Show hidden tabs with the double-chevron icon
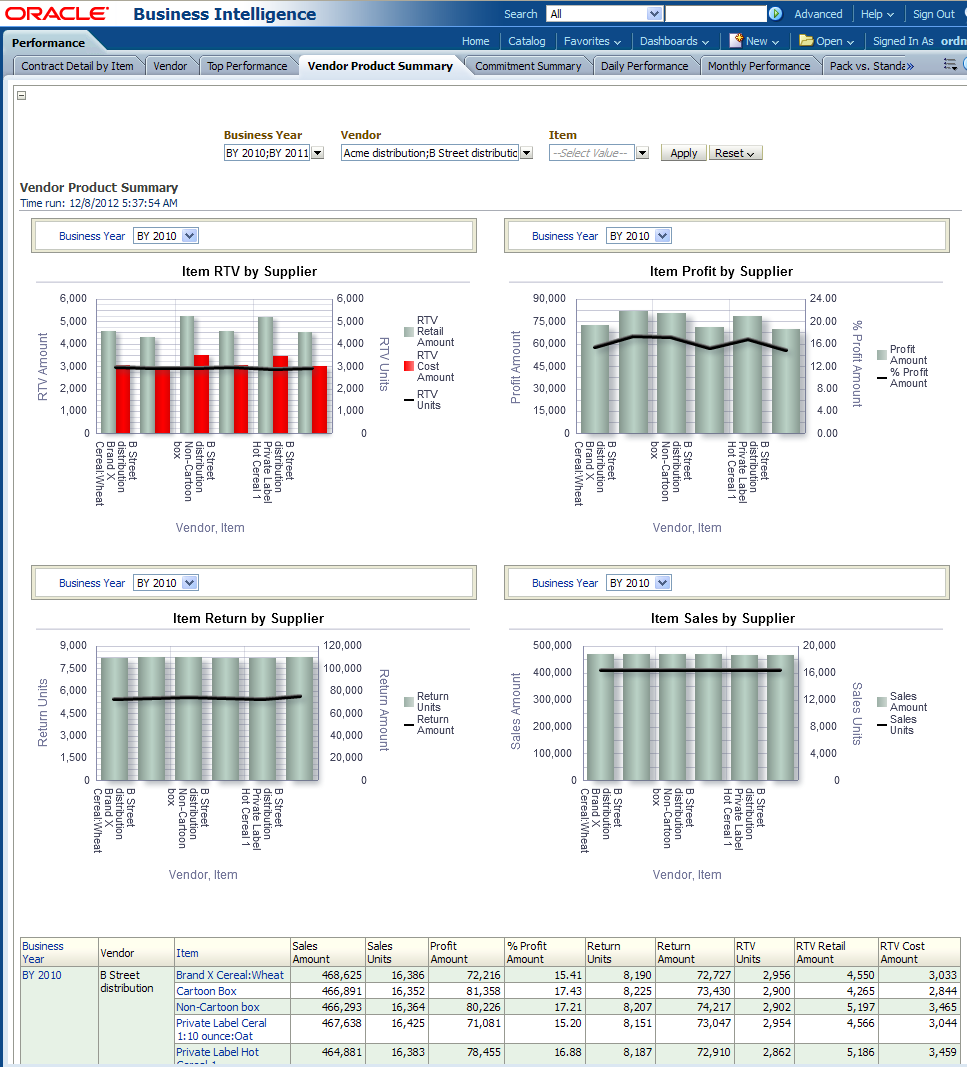The height and width of the screenshot is (1067, 967). [909, 66]
